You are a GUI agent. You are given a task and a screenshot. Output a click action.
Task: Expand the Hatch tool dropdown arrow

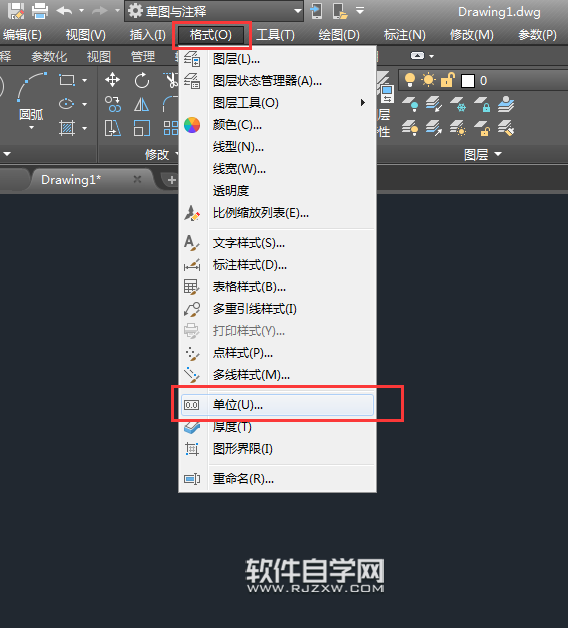point(85,128)
